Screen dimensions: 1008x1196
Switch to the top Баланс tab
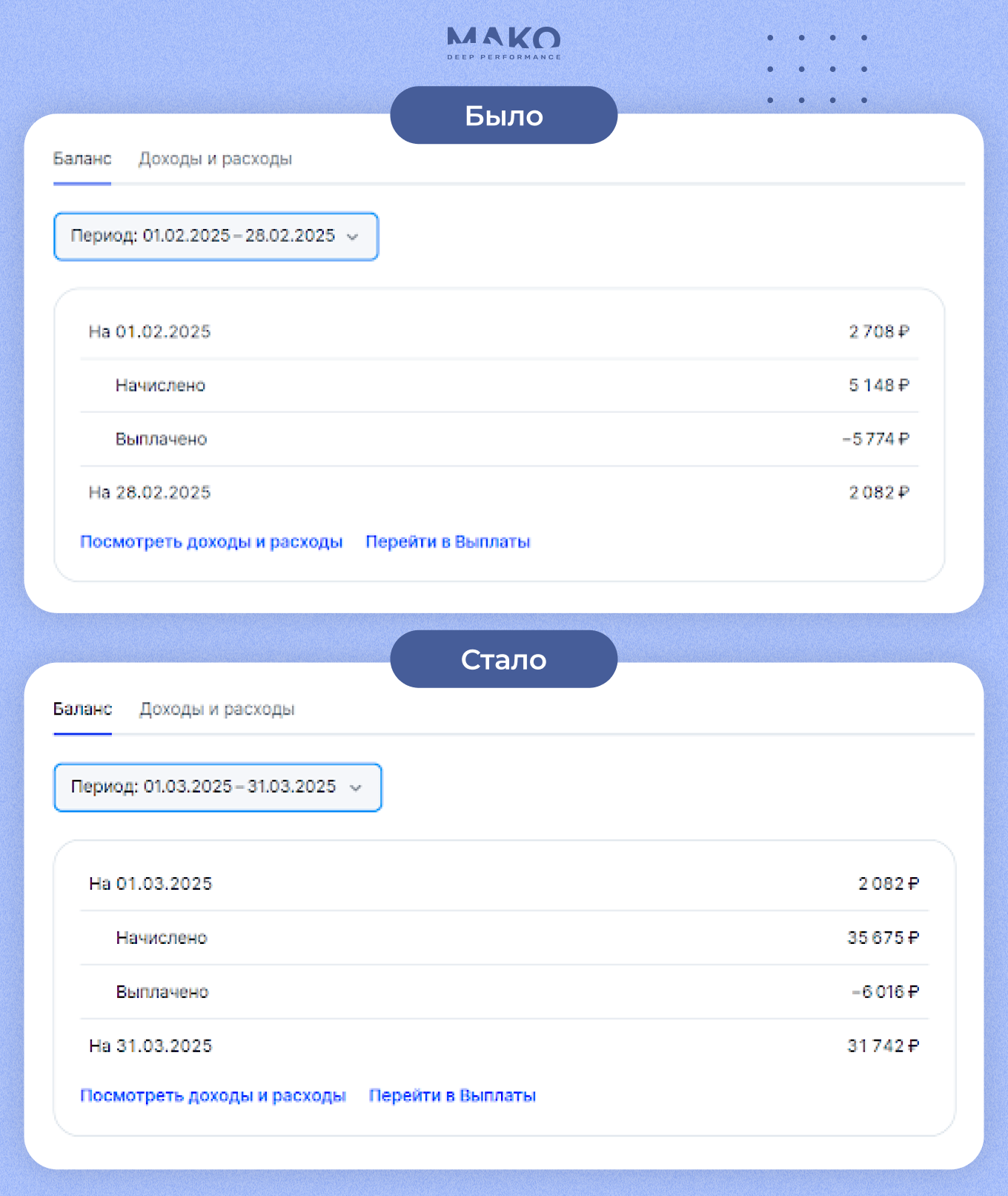(x=82, y=159)
